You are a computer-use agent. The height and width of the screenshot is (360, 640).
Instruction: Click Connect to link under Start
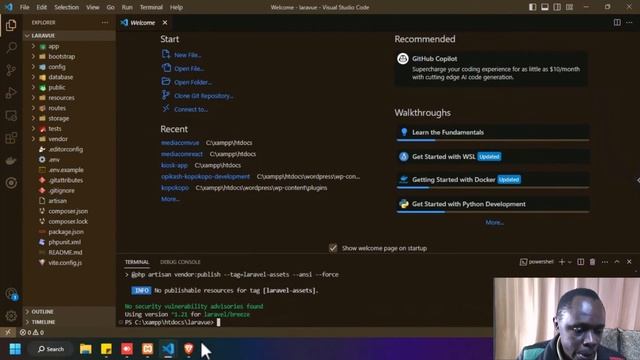191,109
